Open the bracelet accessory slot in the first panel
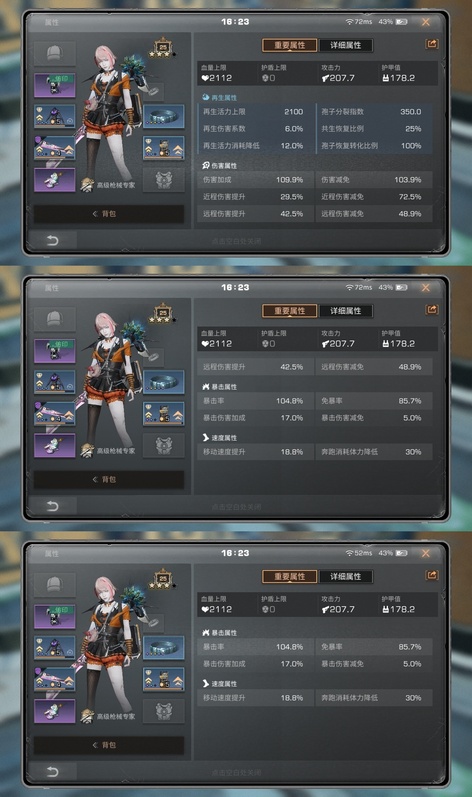The image size is (472, 797). [164, 116]
